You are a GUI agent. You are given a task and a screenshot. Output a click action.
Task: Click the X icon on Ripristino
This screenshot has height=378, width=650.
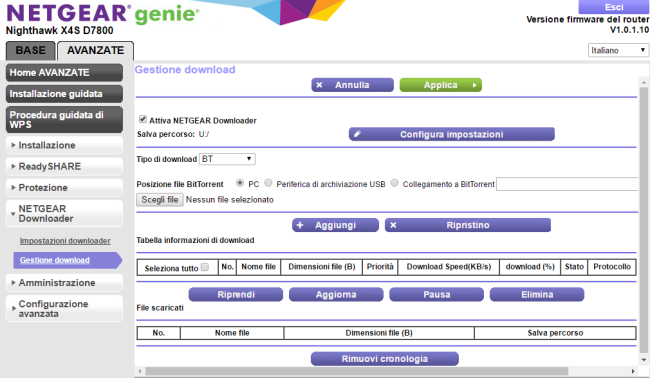pos(393,225)
